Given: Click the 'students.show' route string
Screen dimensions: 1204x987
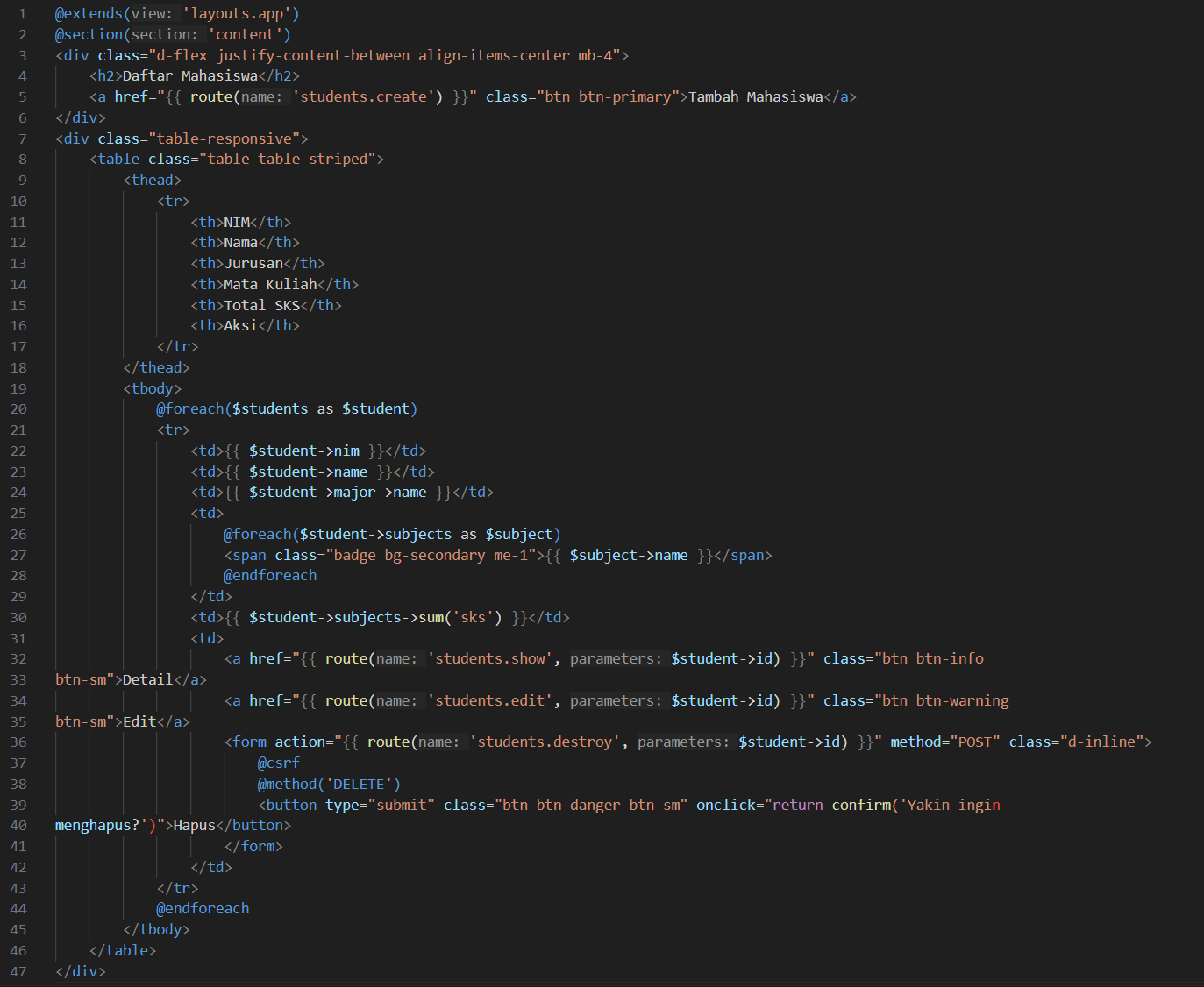Looking at the screenshot, I should [490, 659].
